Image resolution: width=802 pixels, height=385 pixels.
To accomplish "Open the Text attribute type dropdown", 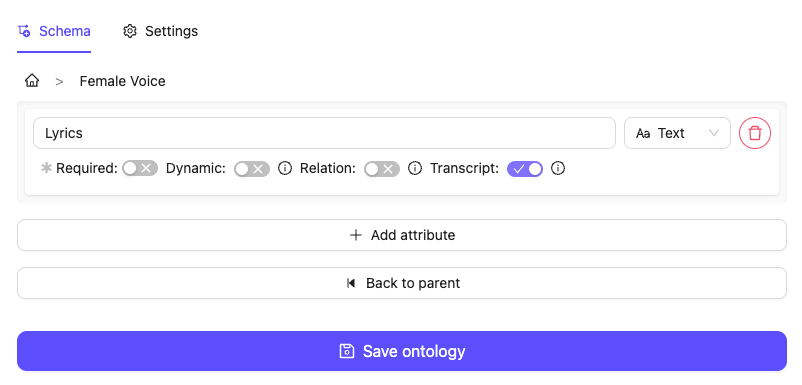I will (677, 133).
